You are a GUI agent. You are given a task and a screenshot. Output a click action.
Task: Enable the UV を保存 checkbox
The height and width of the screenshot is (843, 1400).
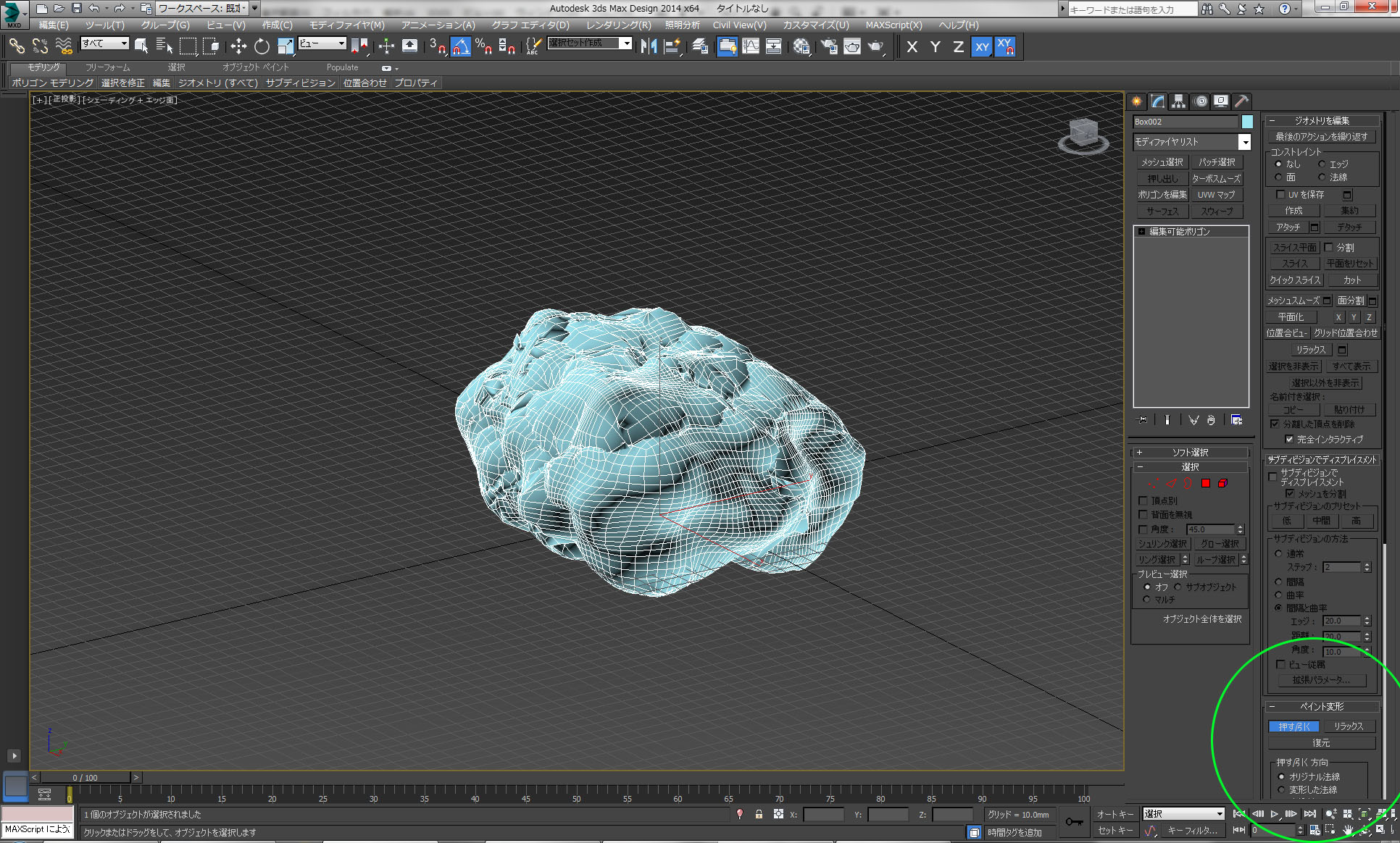click(x=1280, y=194)
